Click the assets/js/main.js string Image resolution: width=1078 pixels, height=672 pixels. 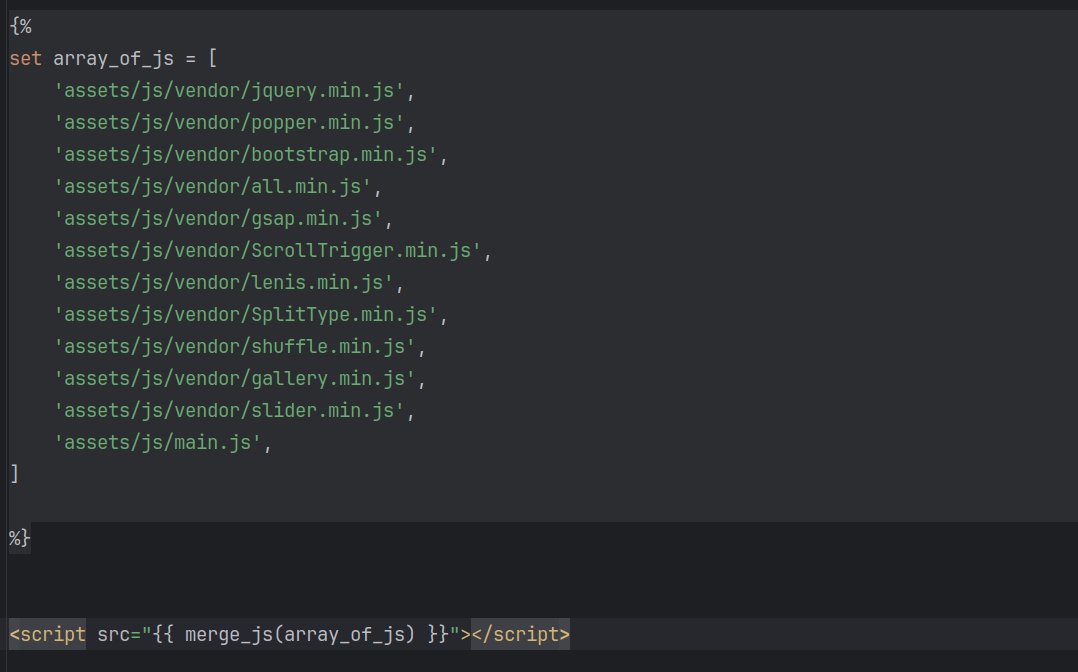click(157, 442)
